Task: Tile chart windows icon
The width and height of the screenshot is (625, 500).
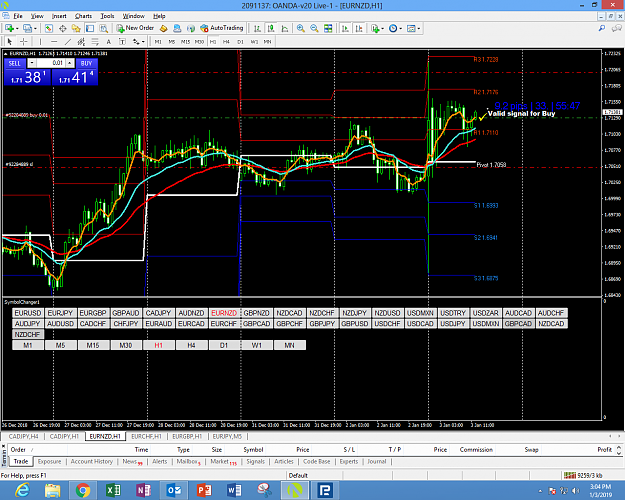Action: 328,28
